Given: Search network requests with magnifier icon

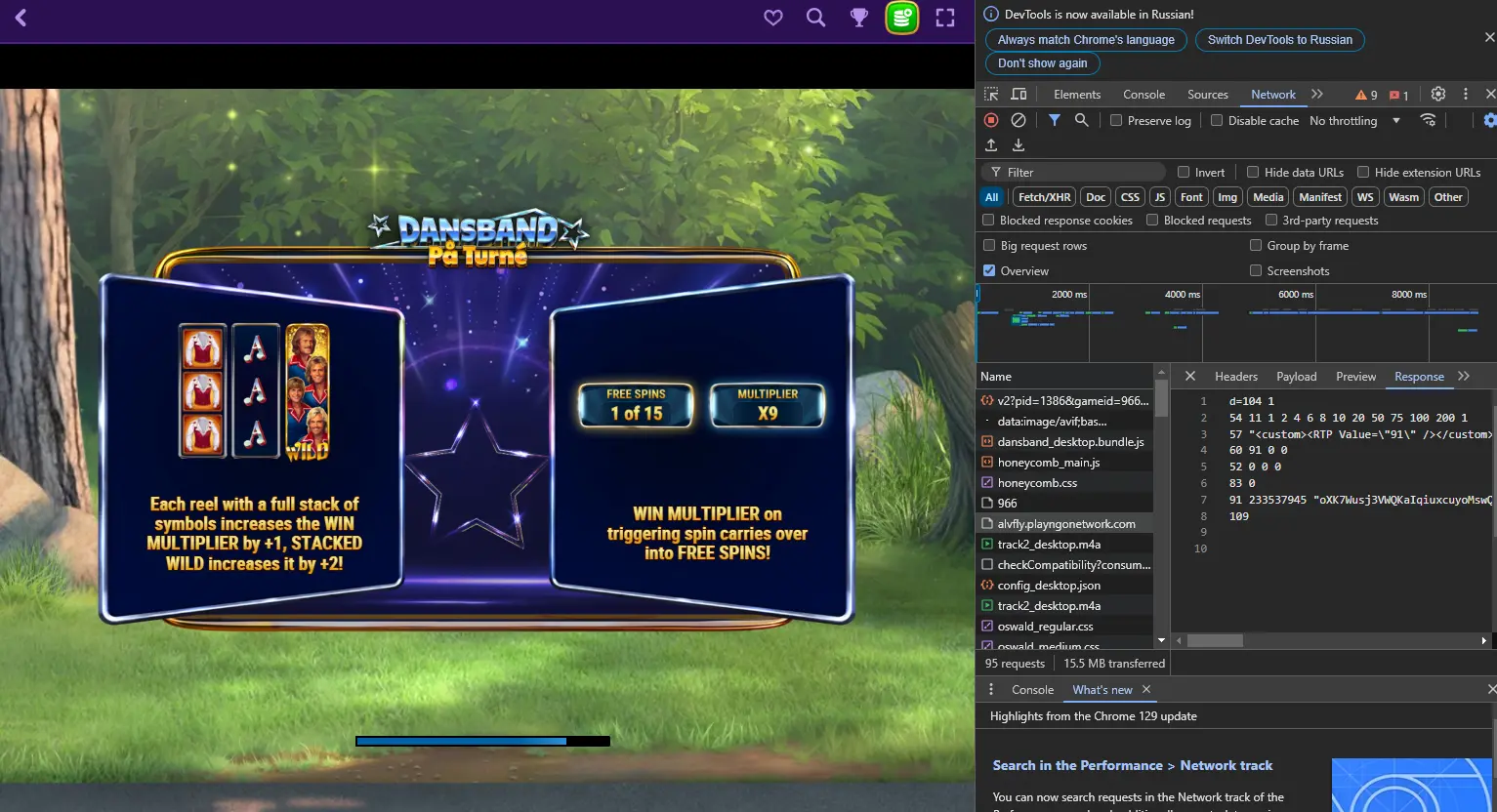Looking at the screenshot, I should (x=1082, y=120).
